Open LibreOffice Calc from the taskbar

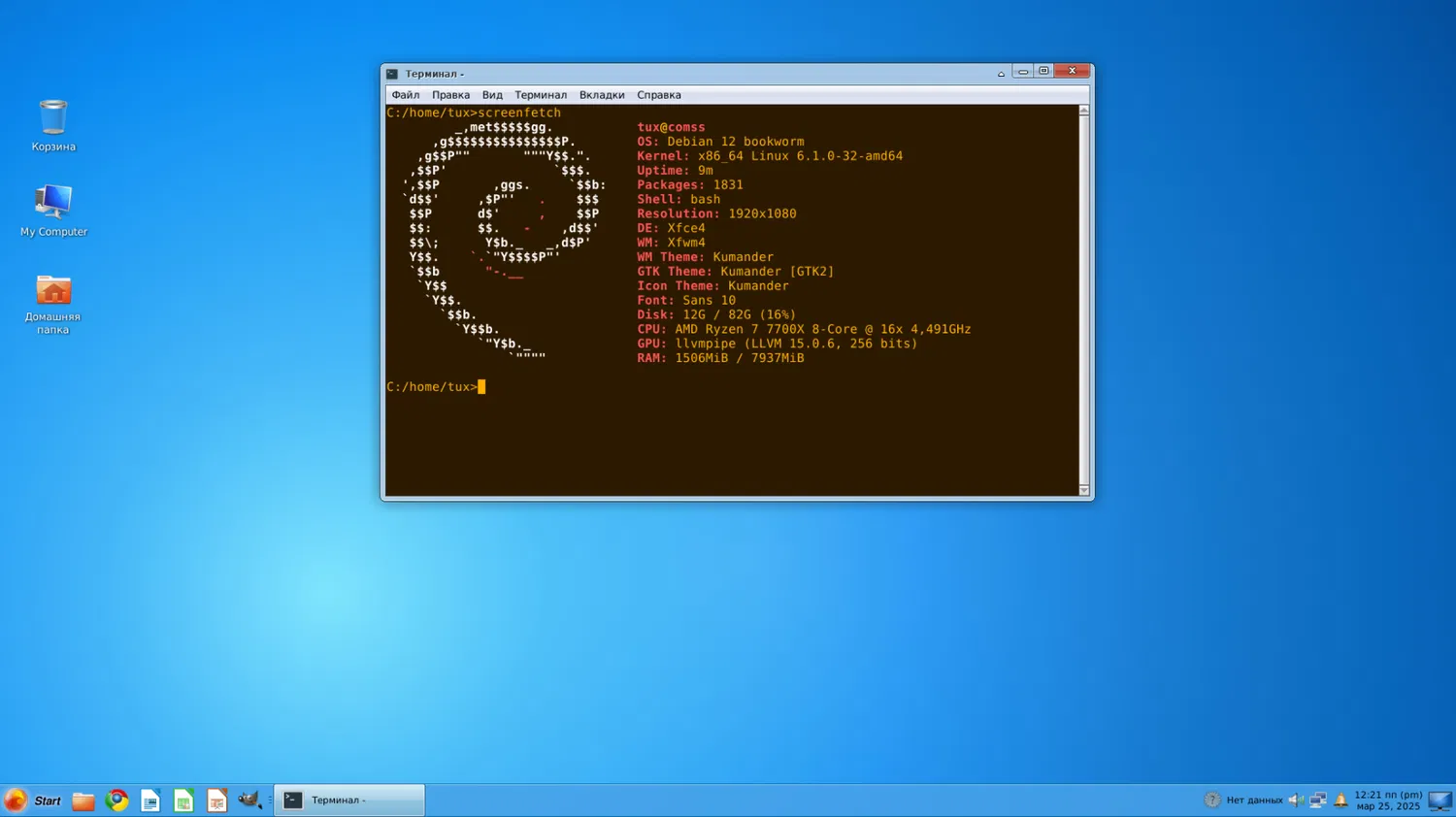[183, 801]
